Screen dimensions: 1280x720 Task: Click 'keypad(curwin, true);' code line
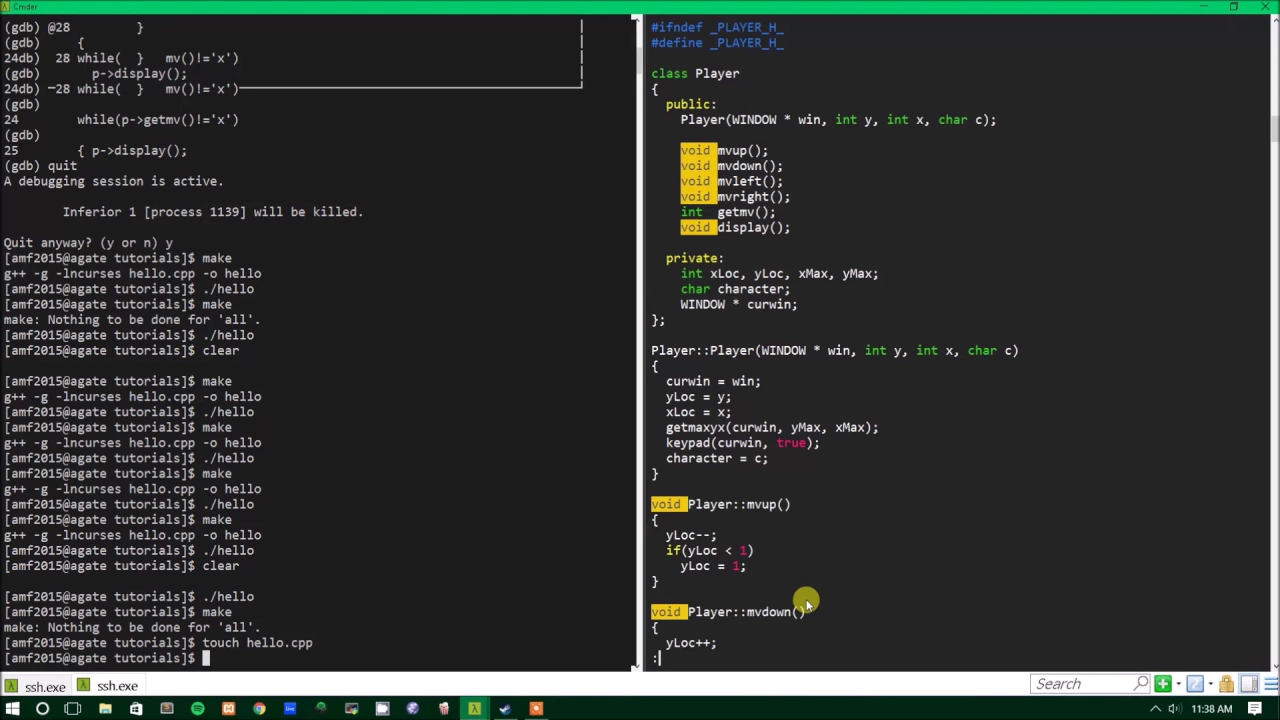(x=742, y=443)
